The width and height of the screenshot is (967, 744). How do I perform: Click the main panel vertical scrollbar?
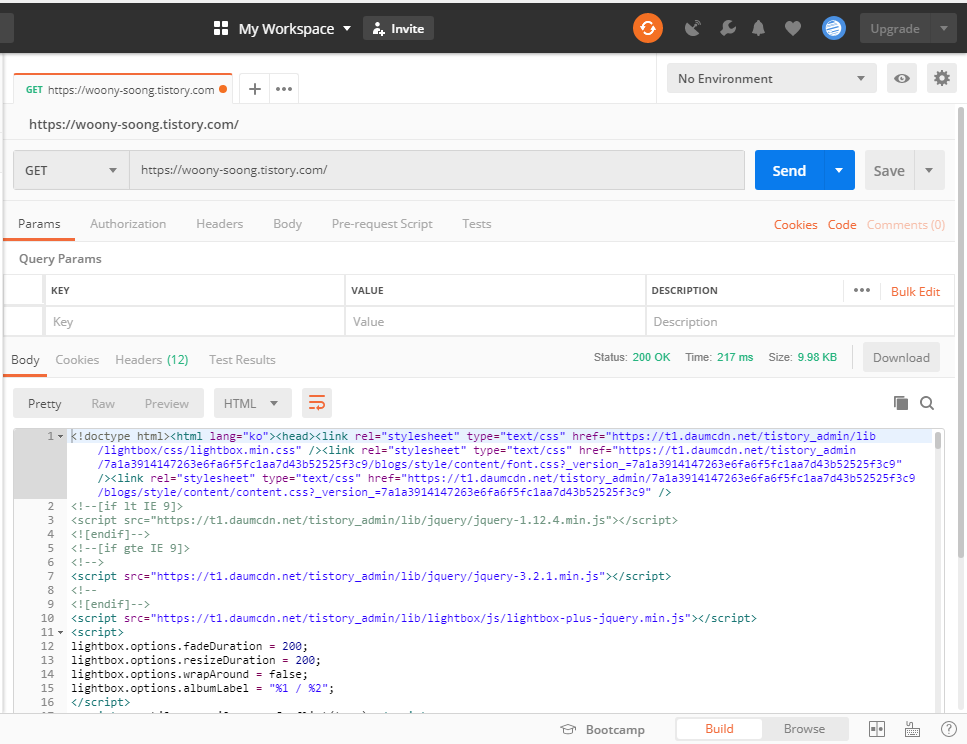(961, 333)
